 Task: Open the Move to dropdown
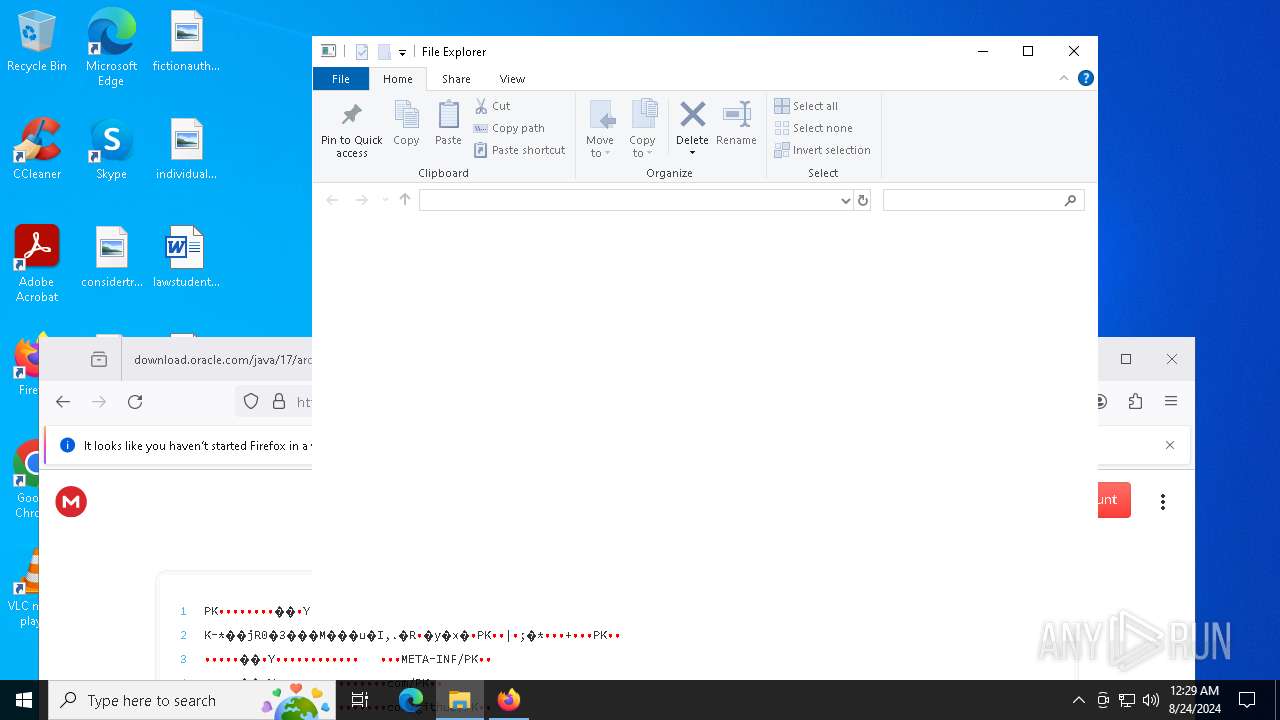600,128
